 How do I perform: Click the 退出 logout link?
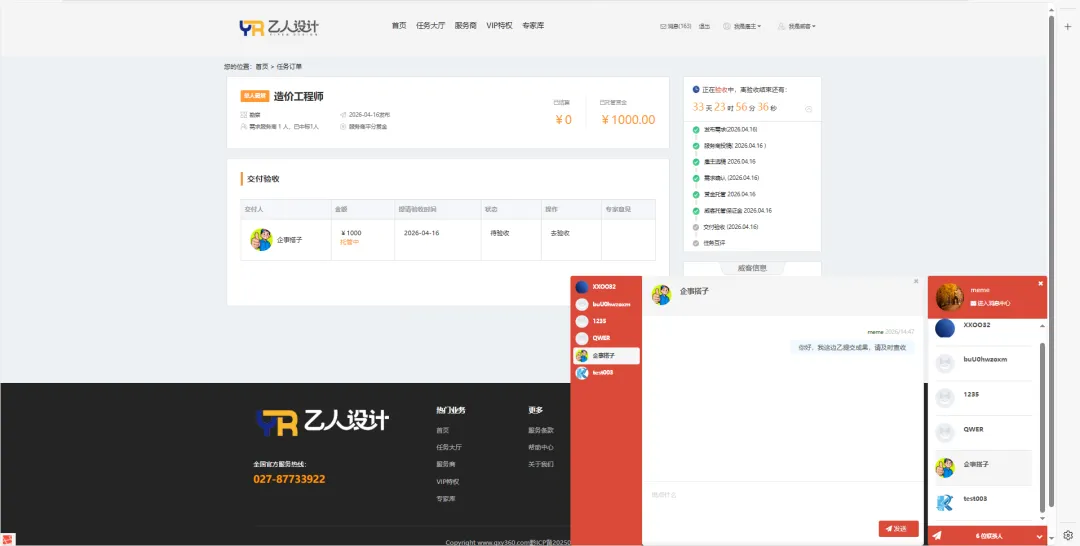click(x=705, y=26)
